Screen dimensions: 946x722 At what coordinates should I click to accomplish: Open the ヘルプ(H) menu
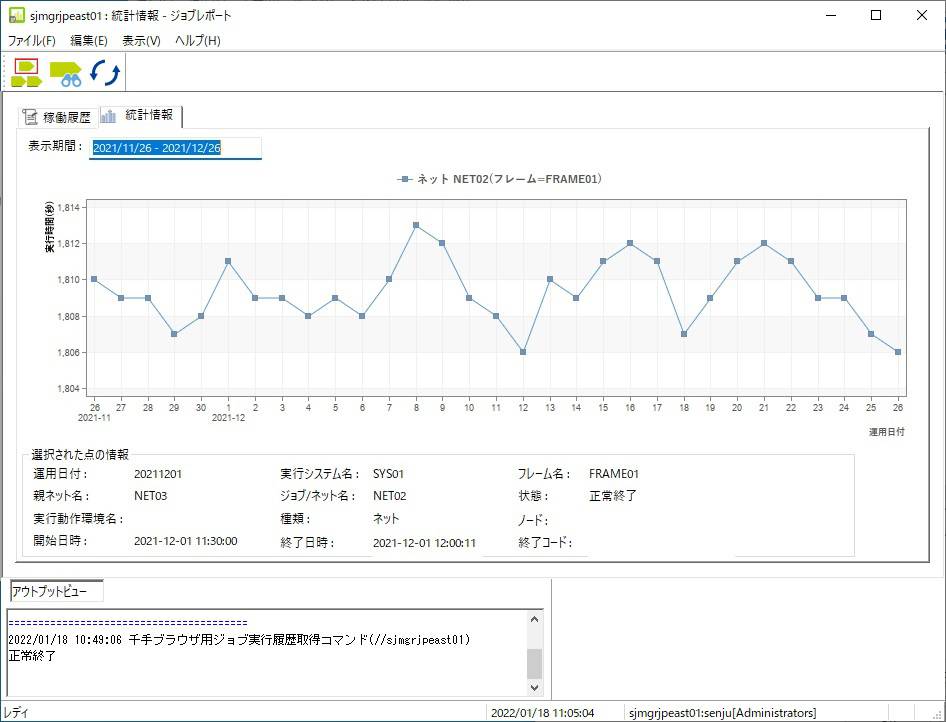[x=198, y=40]
